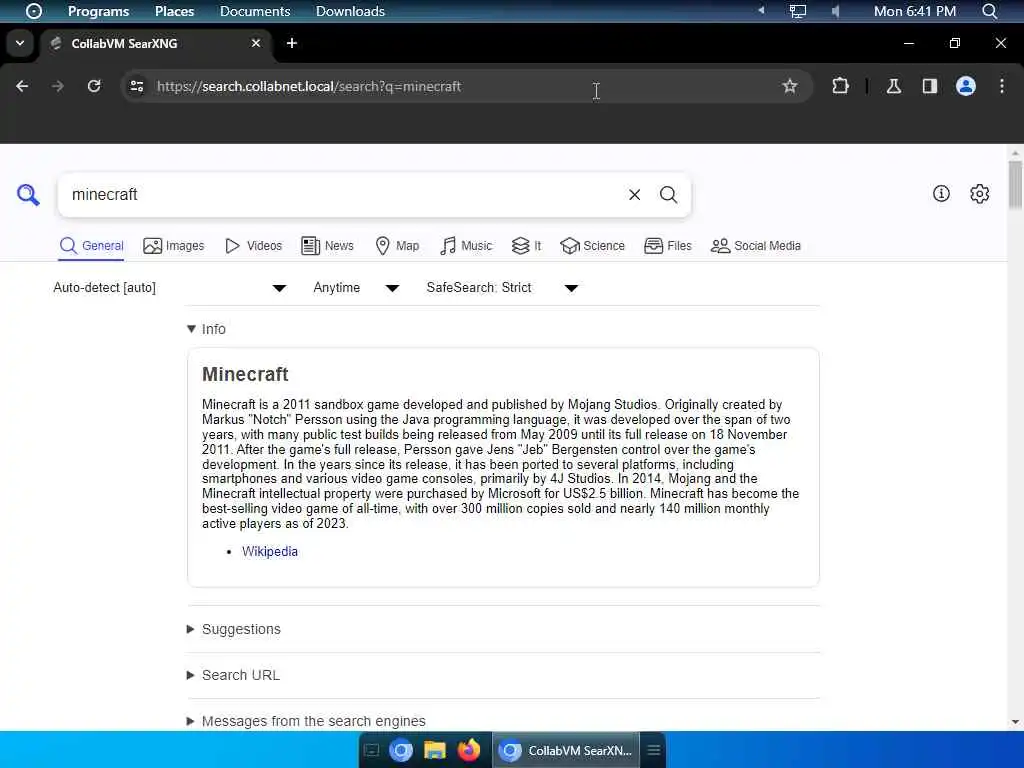Open the tab search dropdown arrow

[x=20, y=43]
